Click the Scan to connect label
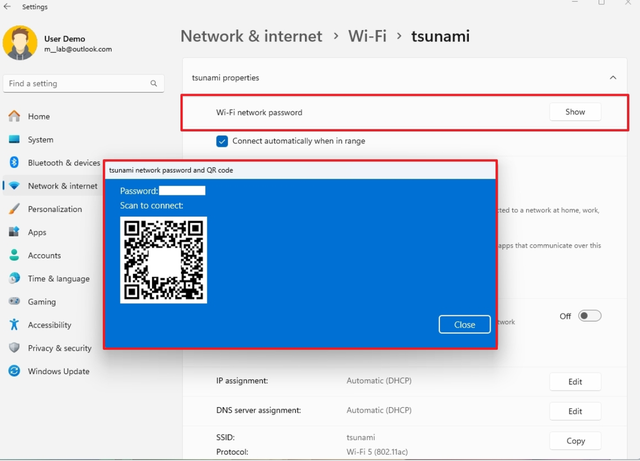This screenshot has height=461, width=640. (x=151, y=205)
